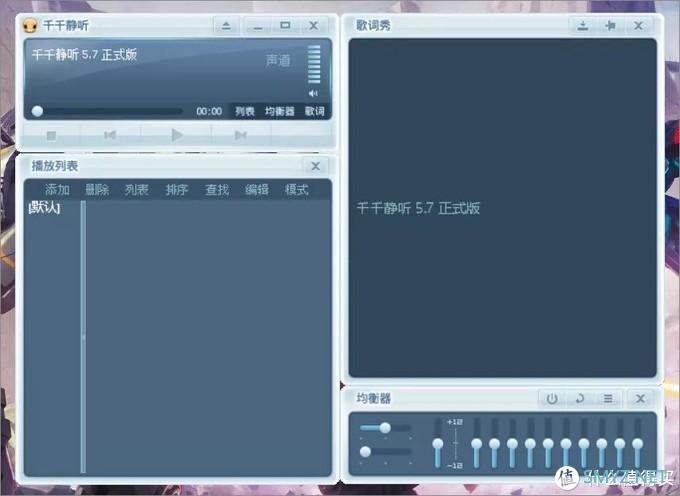Viewport: 680px width, 496px height.
Task: Open the 排序 sort menu
Action: pyautogui.click(x=177, y=190)
